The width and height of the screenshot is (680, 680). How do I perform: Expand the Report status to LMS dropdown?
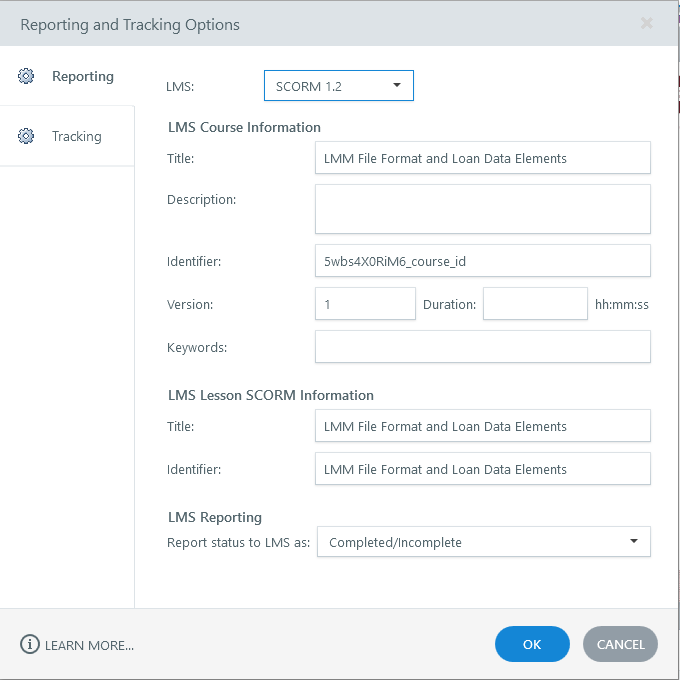click(483, 542)
